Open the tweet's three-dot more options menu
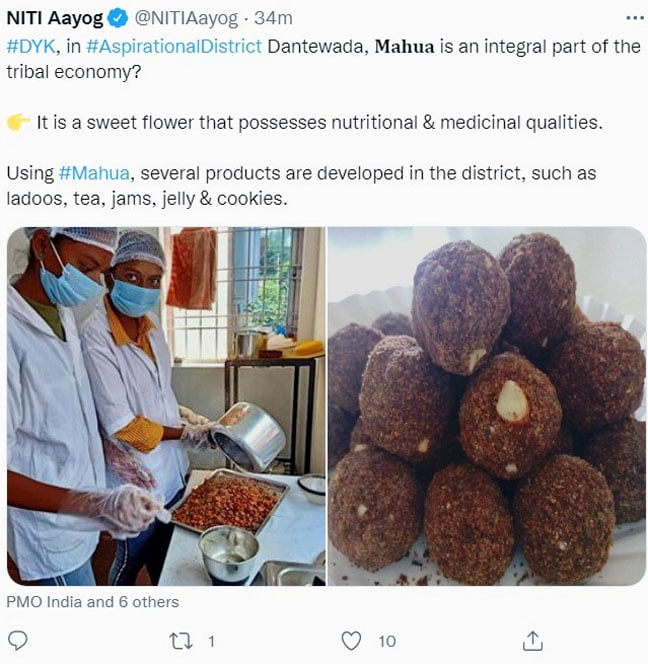 [x=634, y=18]
